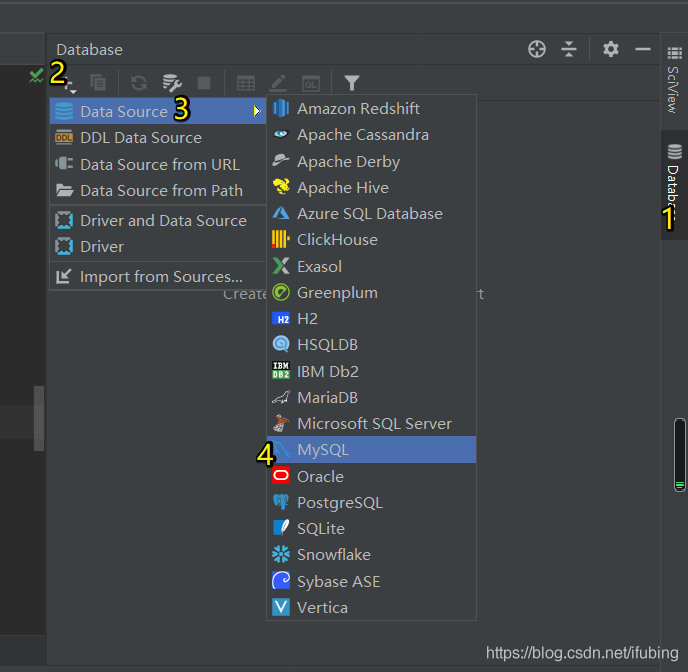This screenshot has width=688, height=672.
Task: Select Apache Derby data source
Action: coord(371,161)
